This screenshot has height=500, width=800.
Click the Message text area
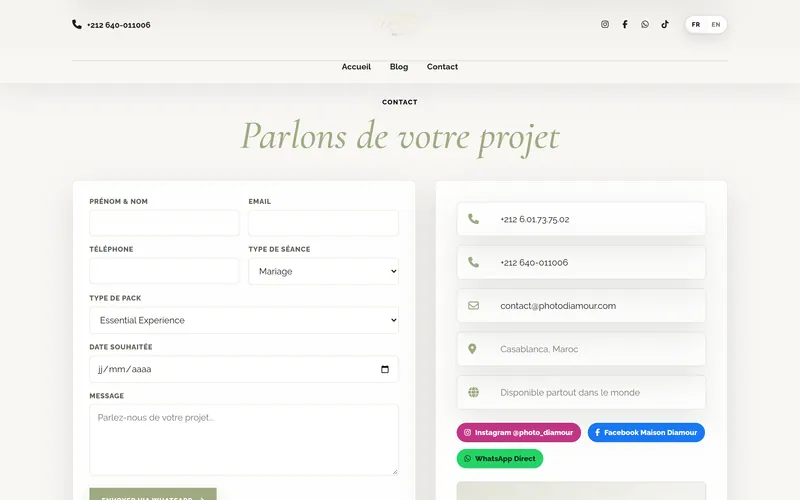(x=244, y=440)
